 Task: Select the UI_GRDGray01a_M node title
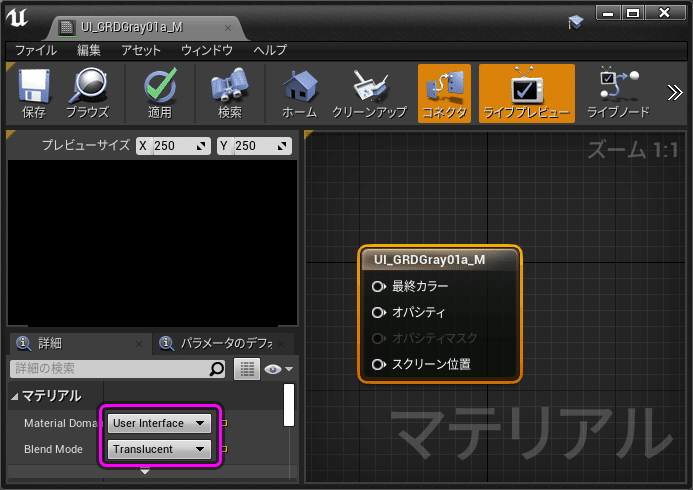pyautogui.click(x=429, y=259)
